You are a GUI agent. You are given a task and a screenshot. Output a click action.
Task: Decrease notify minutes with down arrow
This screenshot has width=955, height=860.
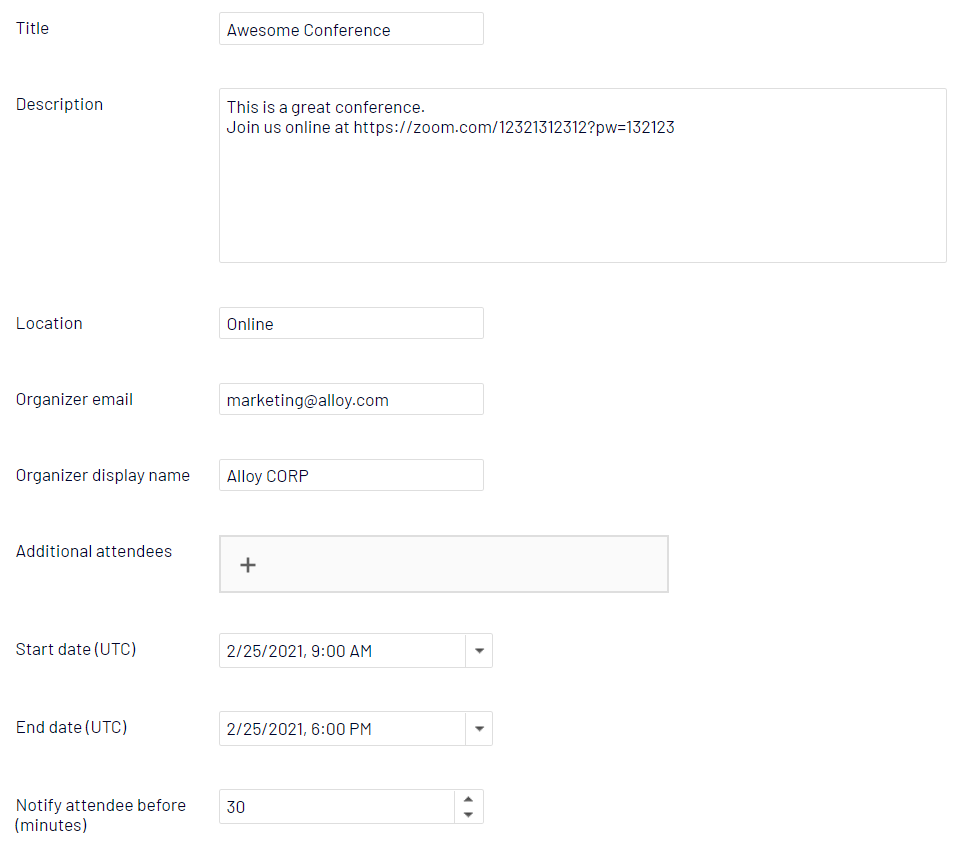468,815
